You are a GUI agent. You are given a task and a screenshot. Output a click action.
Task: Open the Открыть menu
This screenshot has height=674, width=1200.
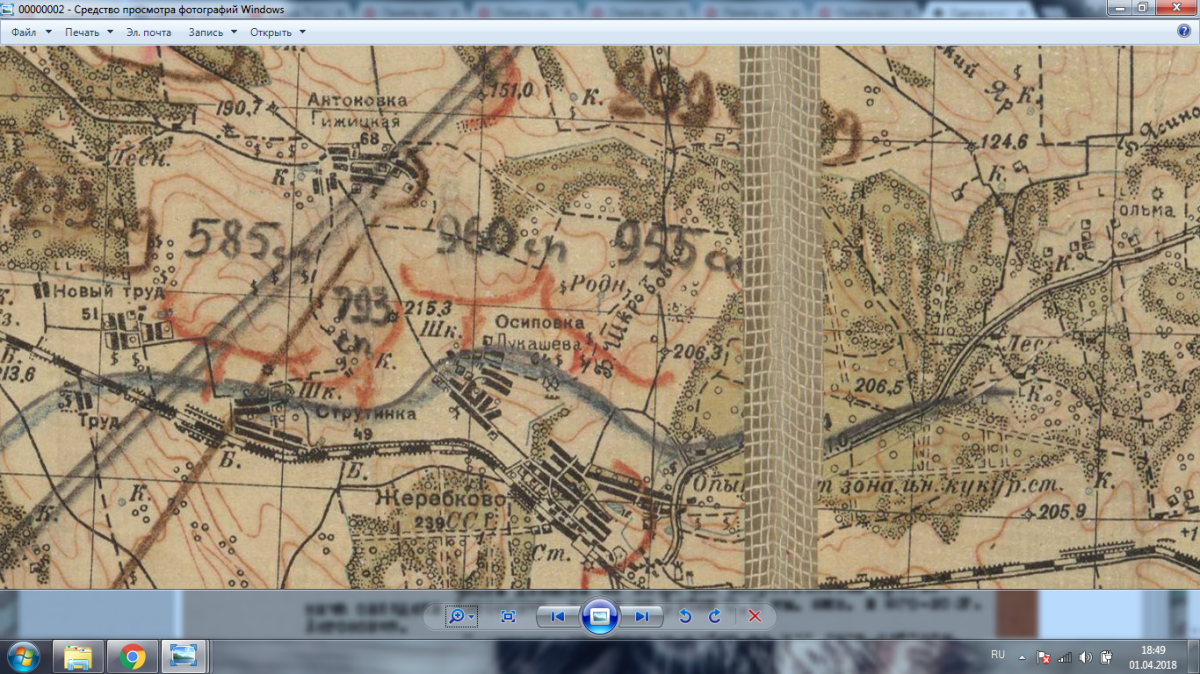pos(277,32)
